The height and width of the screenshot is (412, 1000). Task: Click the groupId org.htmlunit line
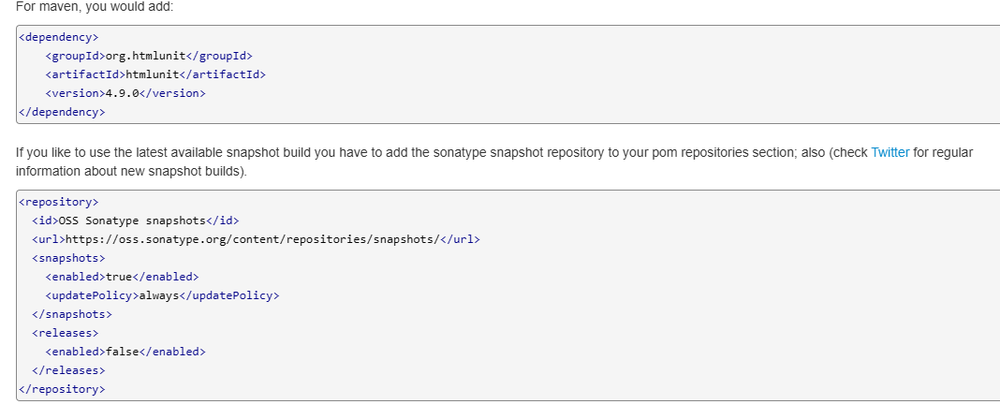(x=149, y=56)
